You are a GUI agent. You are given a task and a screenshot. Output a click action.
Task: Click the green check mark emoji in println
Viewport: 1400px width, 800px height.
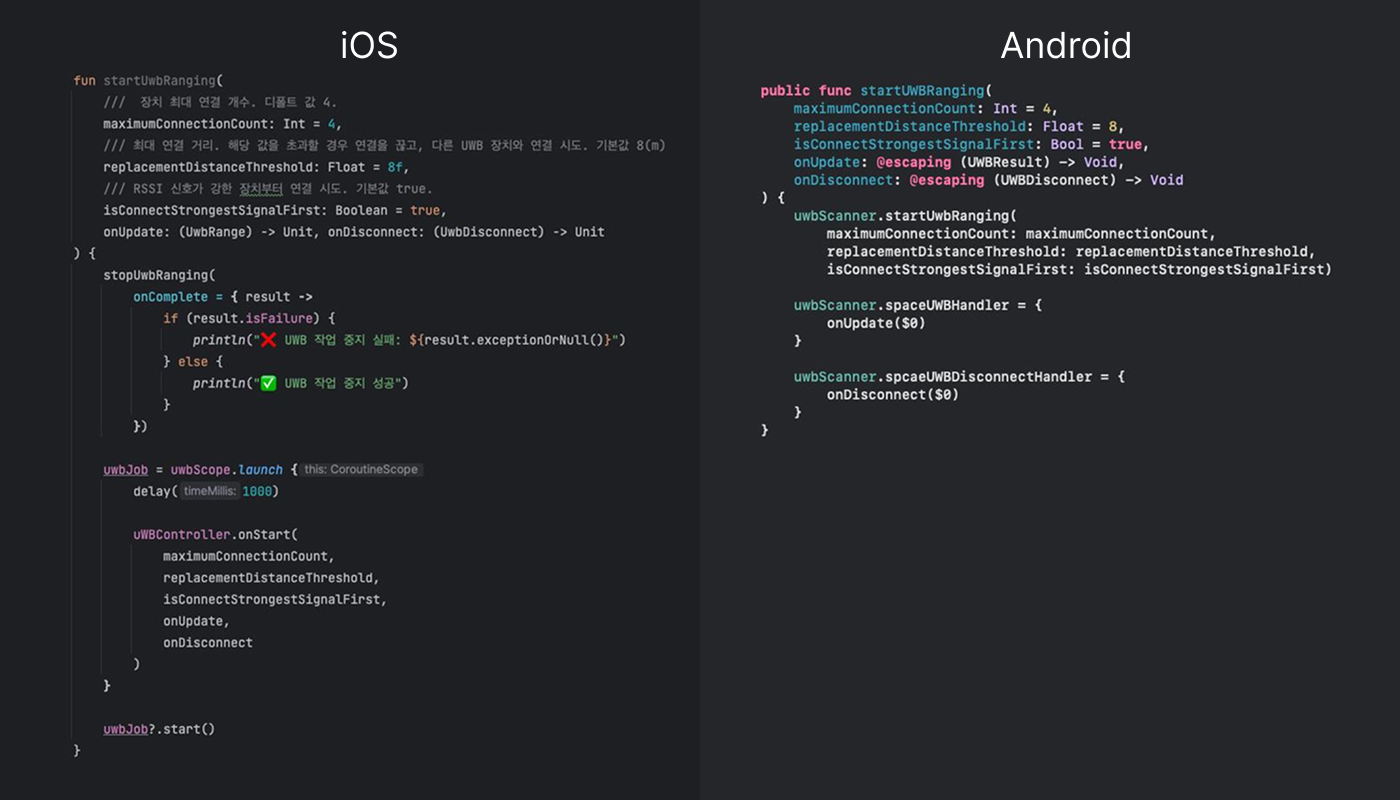268,383
